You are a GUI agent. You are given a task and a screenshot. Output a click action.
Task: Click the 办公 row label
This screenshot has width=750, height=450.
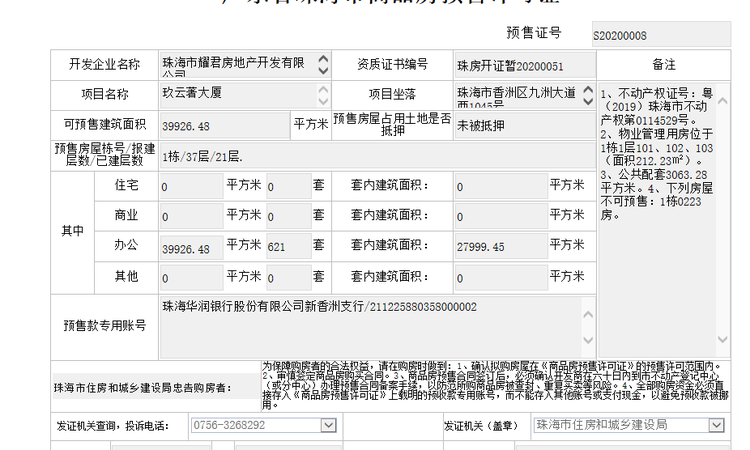(x=126, y=245)
